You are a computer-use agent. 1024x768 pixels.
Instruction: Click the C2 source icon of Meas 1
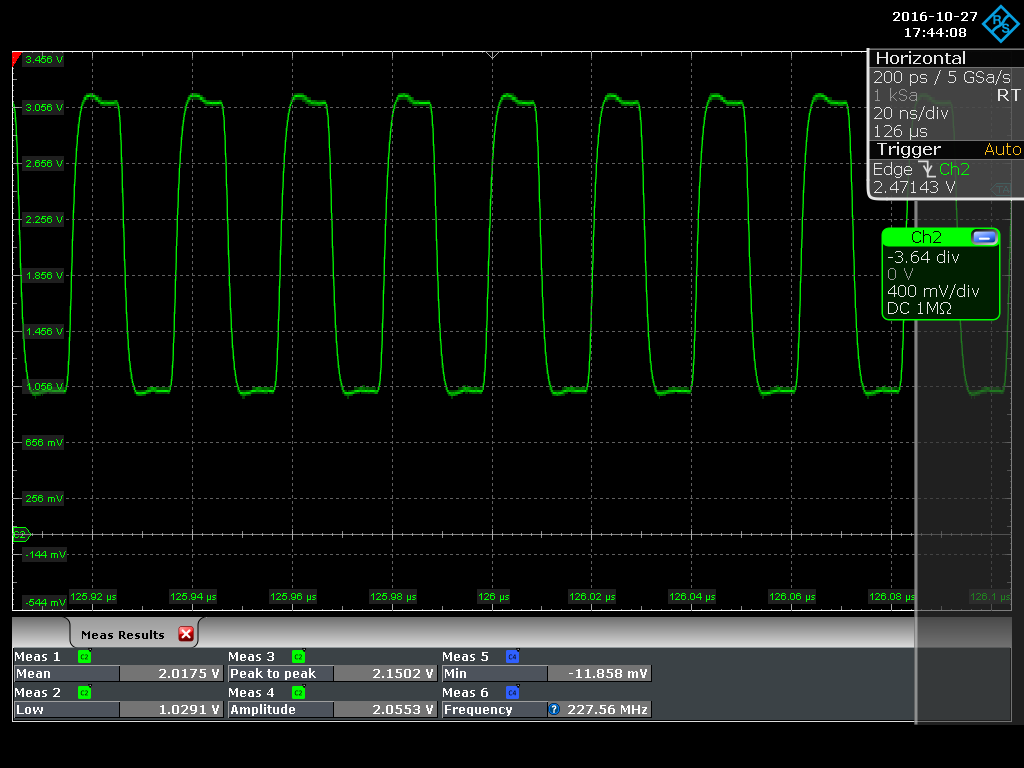[x=84, y=656]
